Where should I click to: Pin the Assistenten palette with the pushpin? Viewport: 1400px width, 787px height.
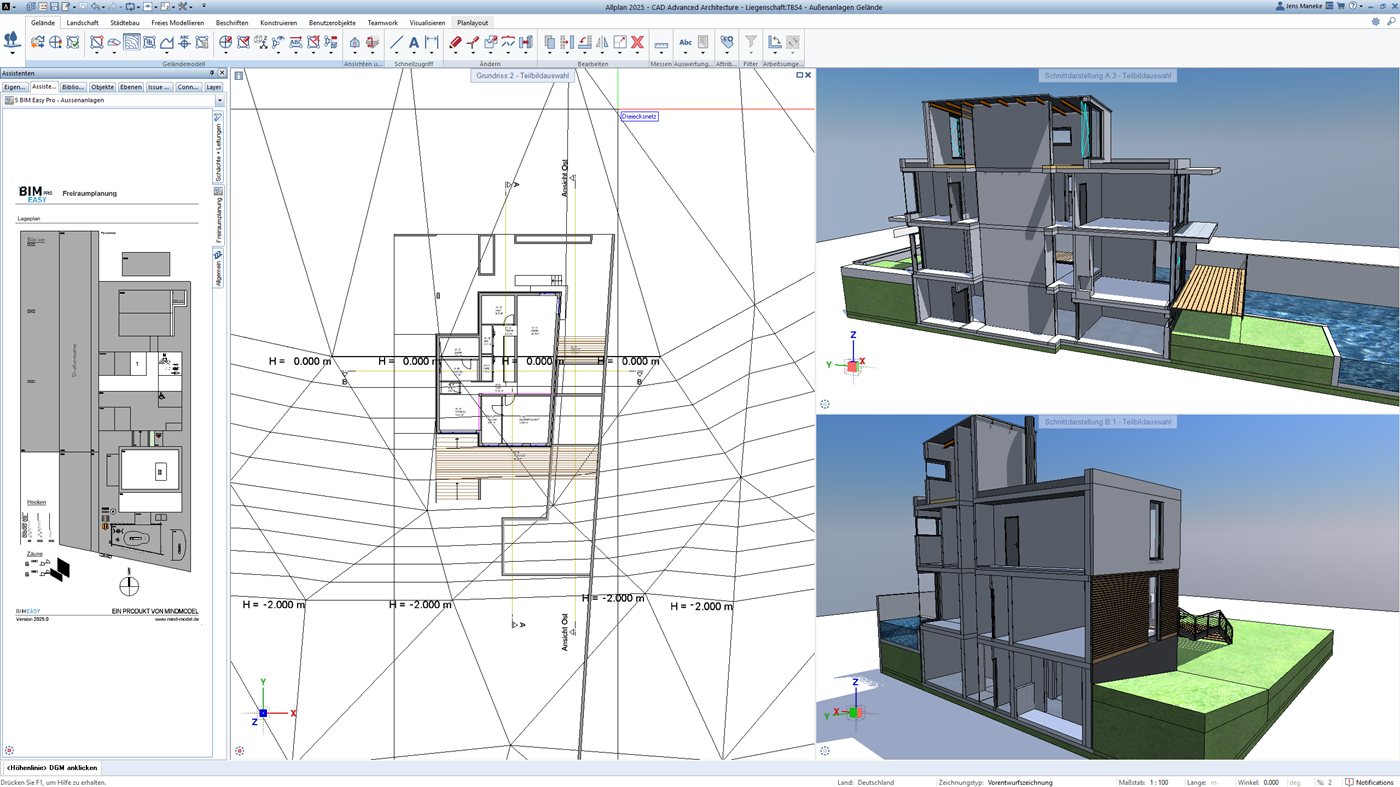pyautogui.click(x=211, y=73)
